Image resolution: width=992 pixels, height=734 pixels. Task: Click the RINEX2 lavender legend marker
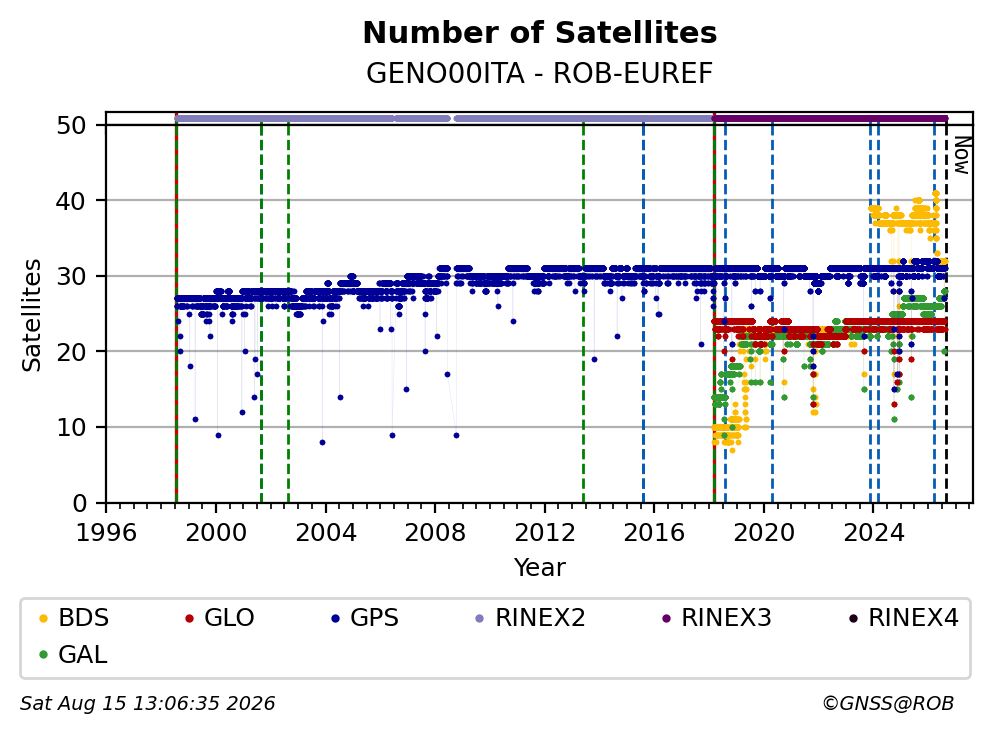[x=480, y=618]
